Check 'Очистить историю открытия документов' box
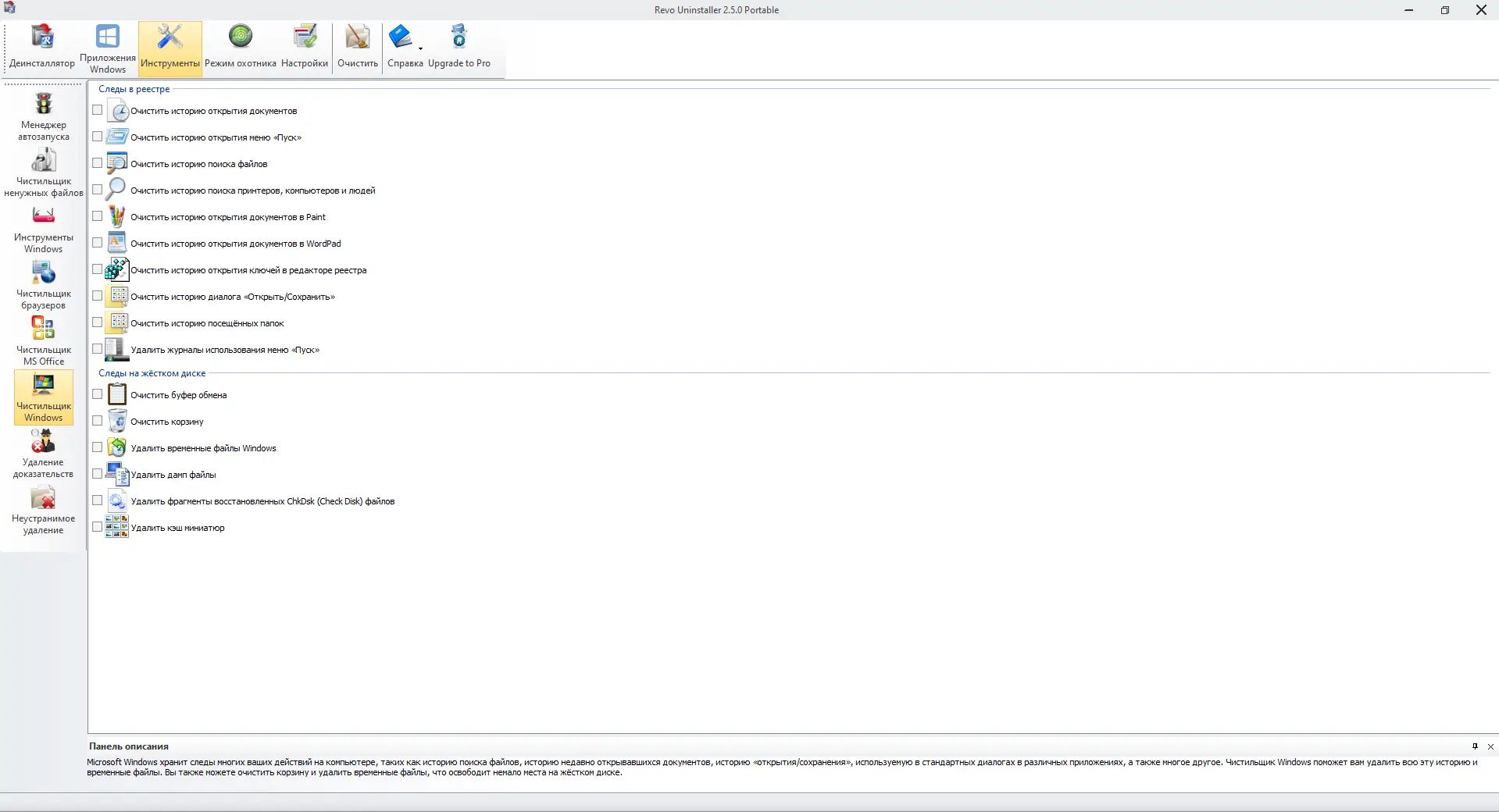This screenshot has width=1499, height=812. tap(98, 110)
